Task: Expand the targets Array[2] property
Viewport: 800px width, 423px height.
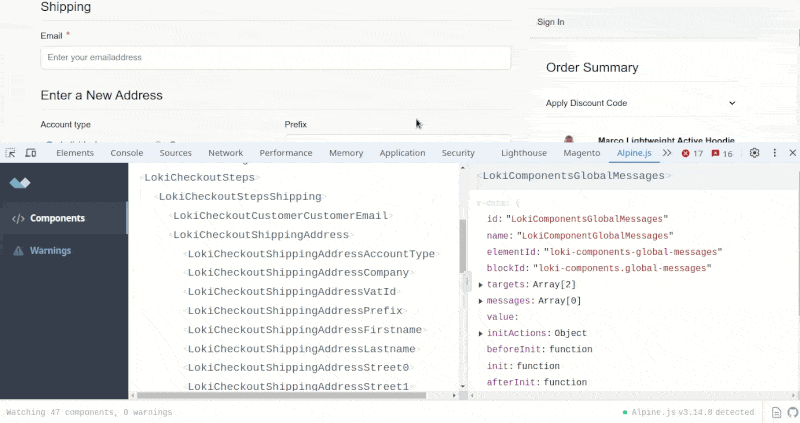Action: coord(481,285)
